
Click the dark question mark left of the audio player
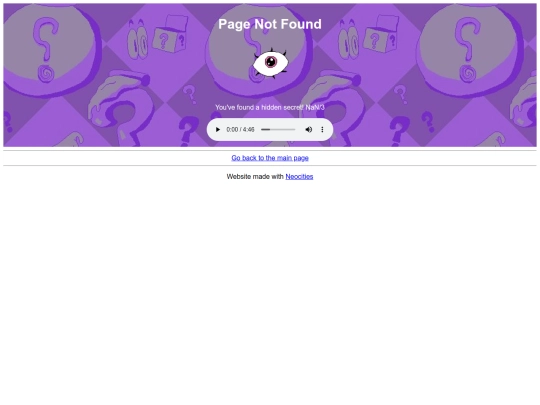pyautogui.click(x=188, y=131)
